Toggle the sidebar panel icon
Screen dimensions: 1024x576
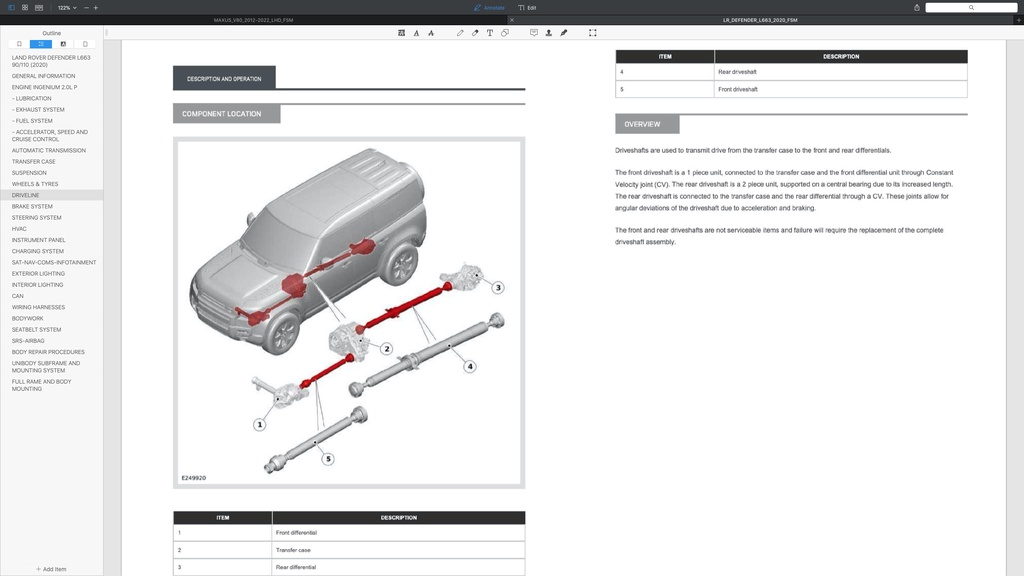[x=13, y=7]
